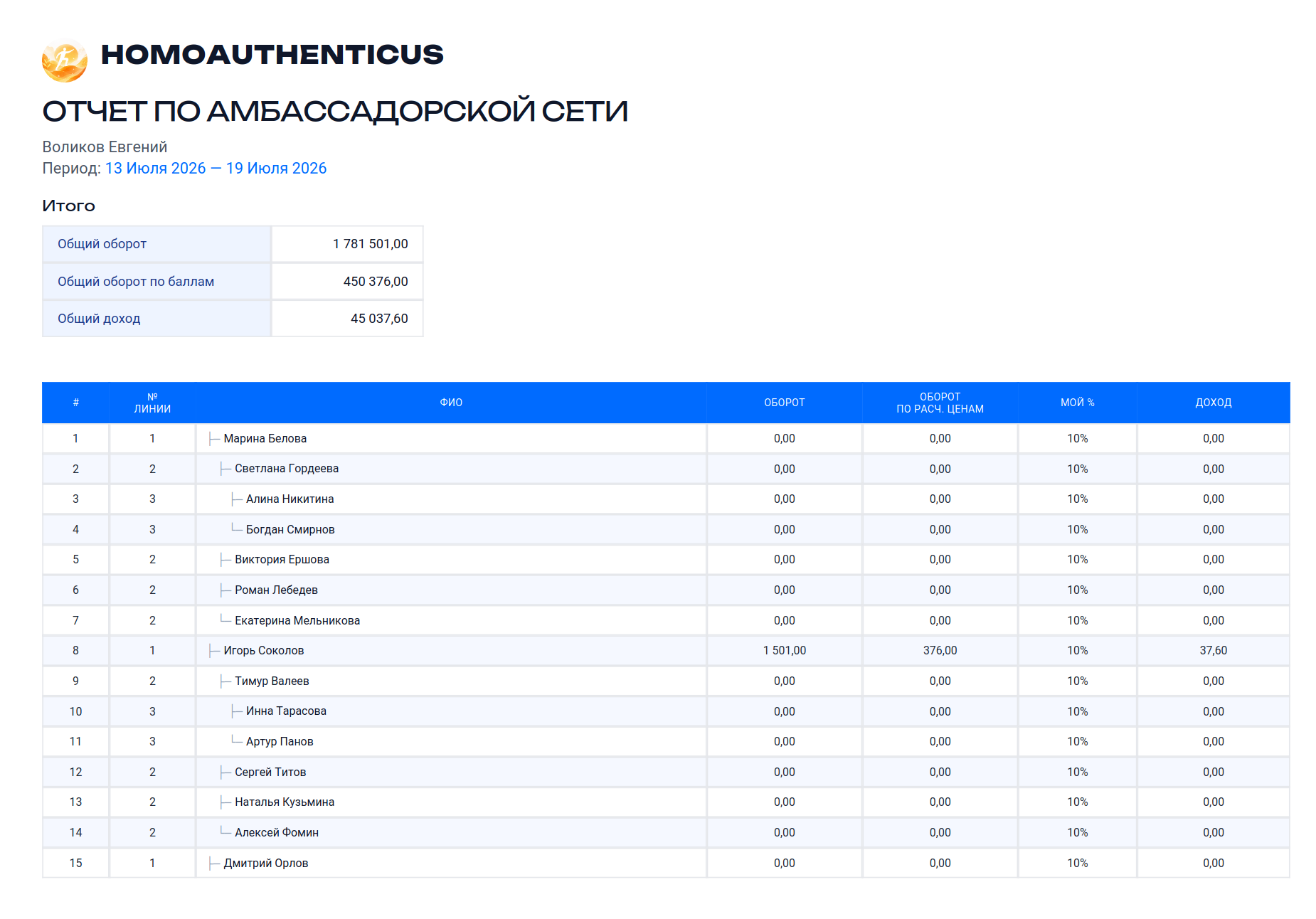The height and width of the screenshot is (919, 1316).
Task: Select Артур Панов in the tree
Action: (280, 741)
